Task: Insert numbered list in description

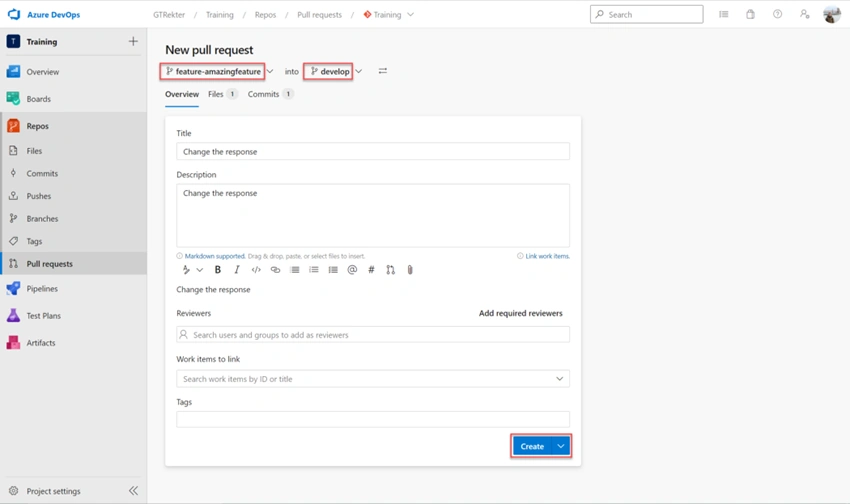Action: click(x=314, y=270)
